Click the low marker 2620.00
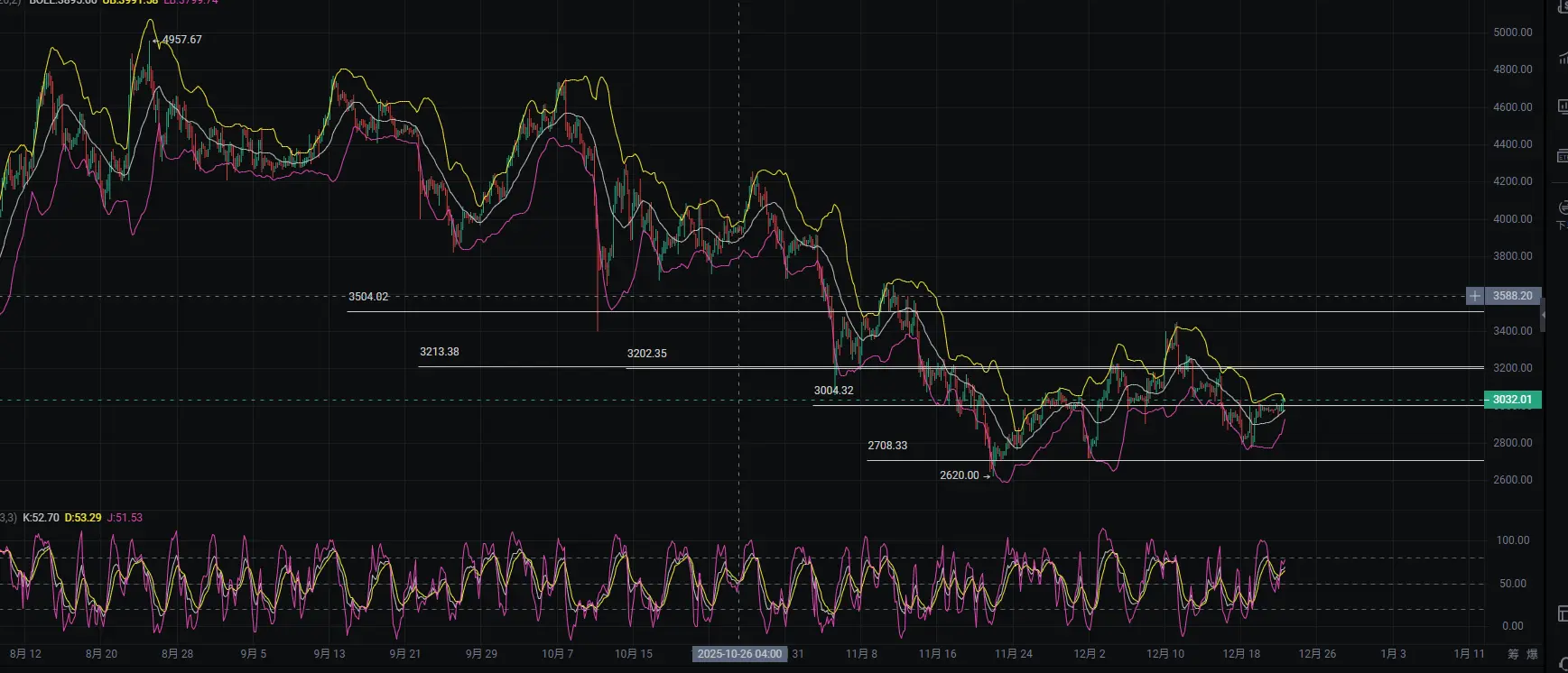The image size is (1568, 673). pos(960,475)
